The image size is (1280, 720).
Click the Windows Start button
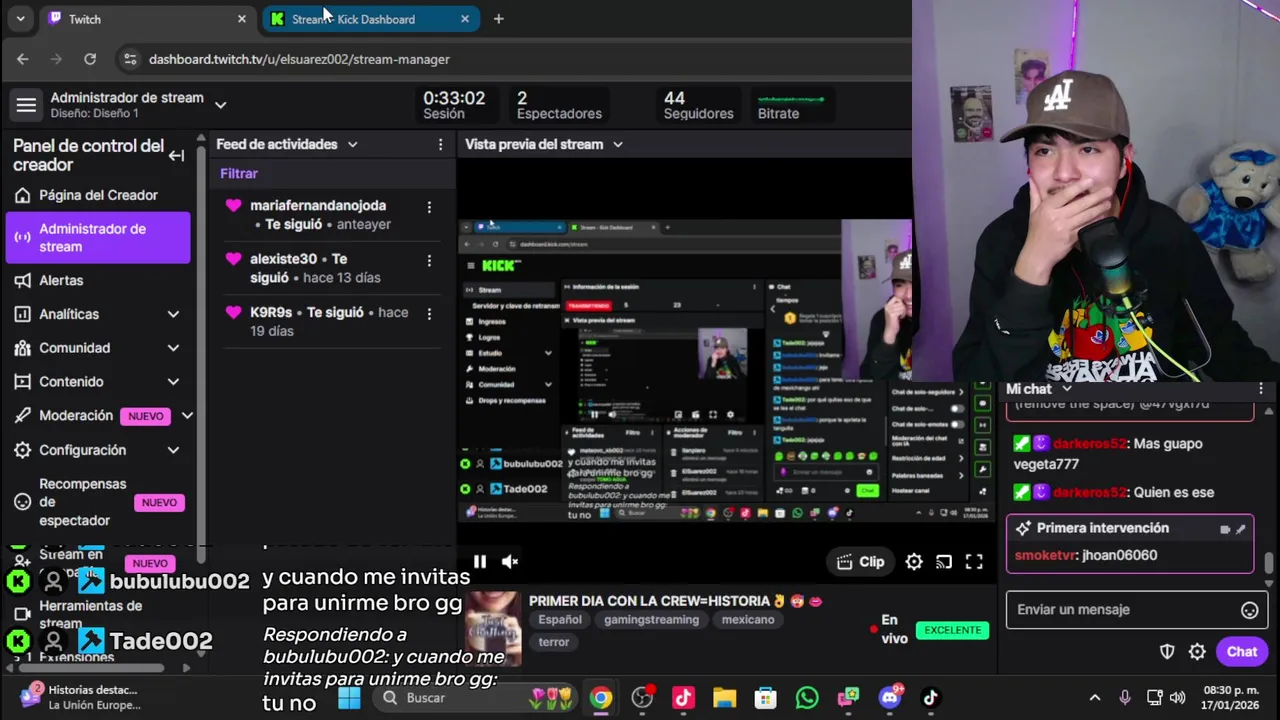(349, 698)
